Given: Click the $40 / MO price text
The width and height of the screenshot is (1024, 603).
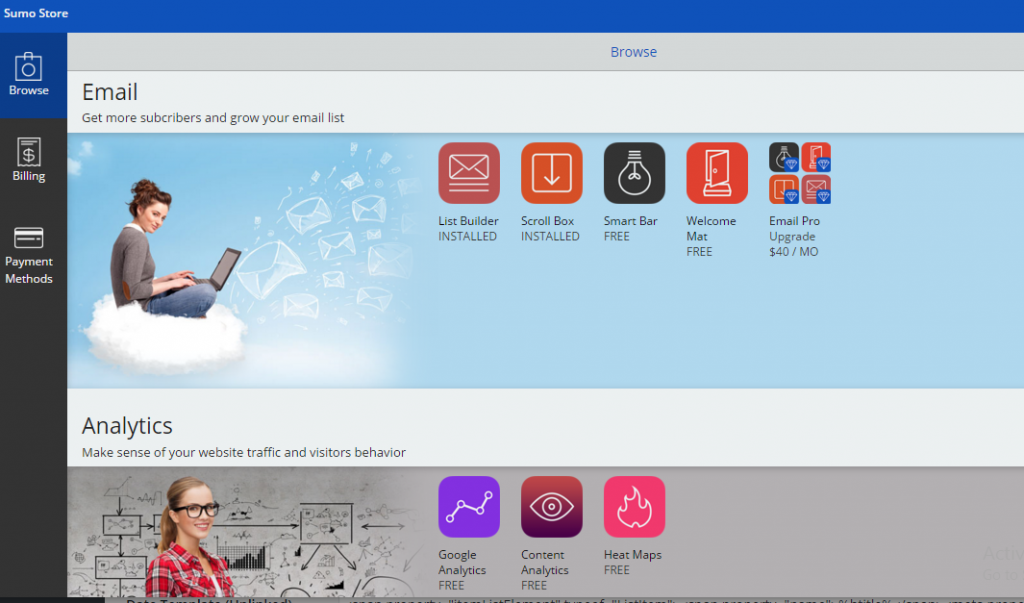Looking at the screenshot, I should [793, 252].
